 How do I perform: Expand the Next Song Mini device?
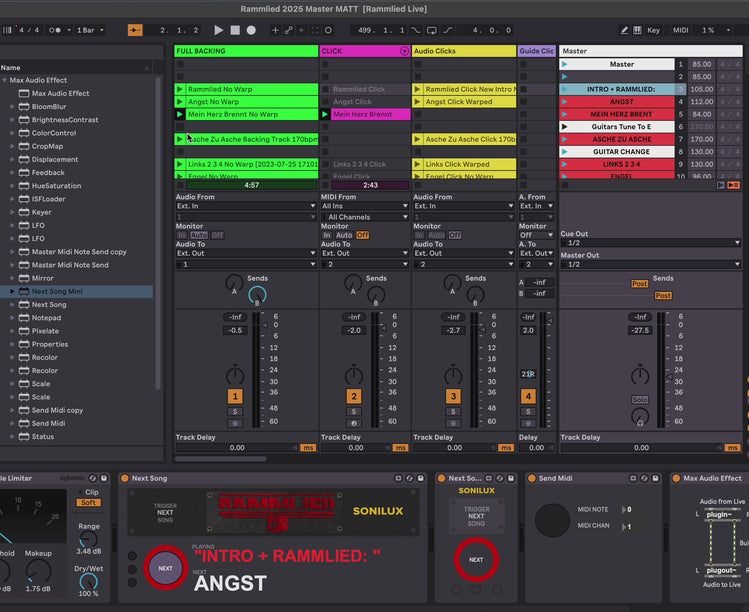[12, 291]
